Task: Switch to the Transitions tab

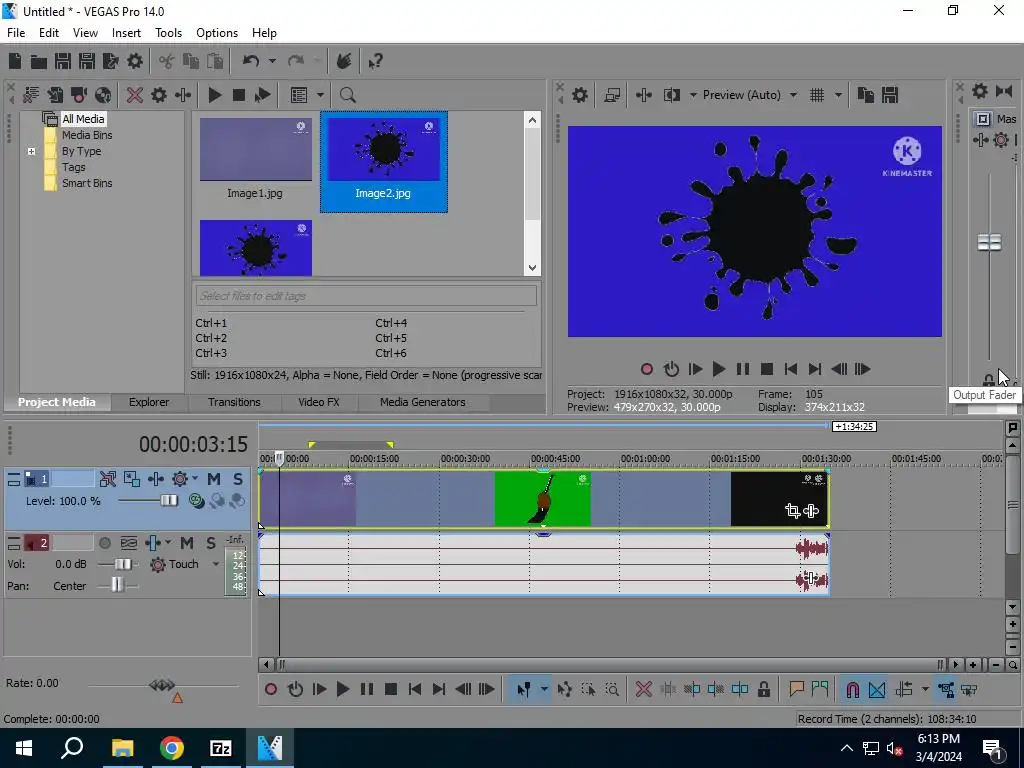Action: click(234, 402)
